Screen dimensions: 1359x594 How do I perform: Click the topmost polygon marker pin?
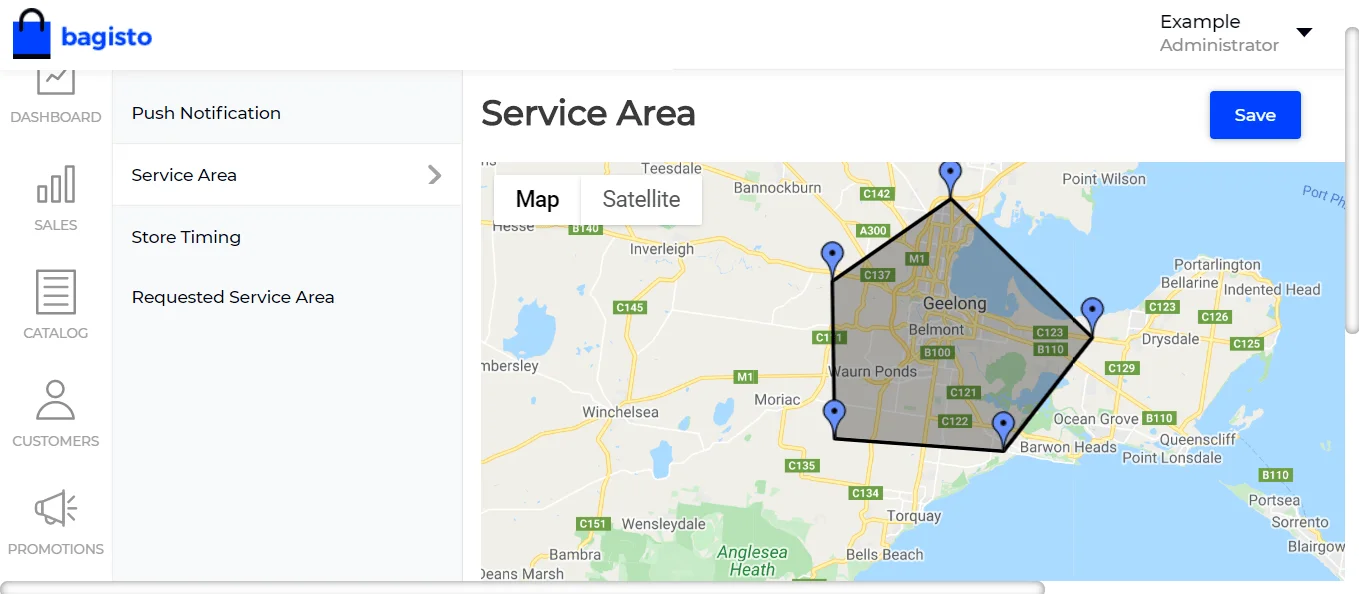point(950,178)
